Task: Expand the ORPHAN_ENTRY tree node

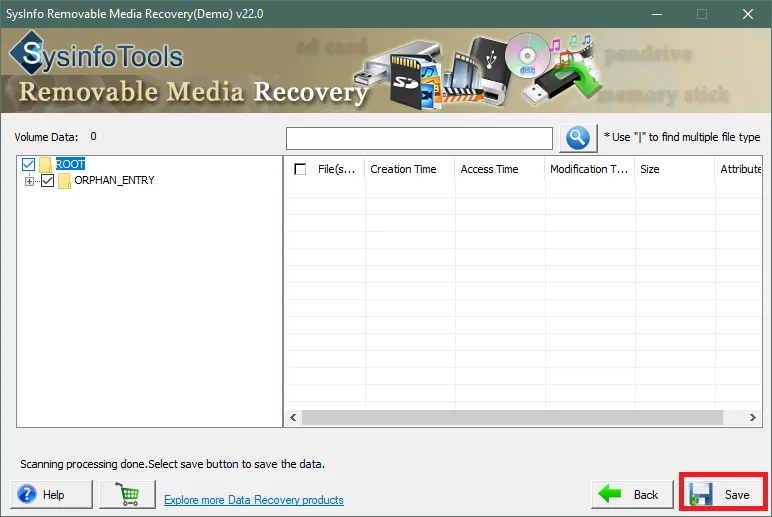Action: (x=30, y=181)
